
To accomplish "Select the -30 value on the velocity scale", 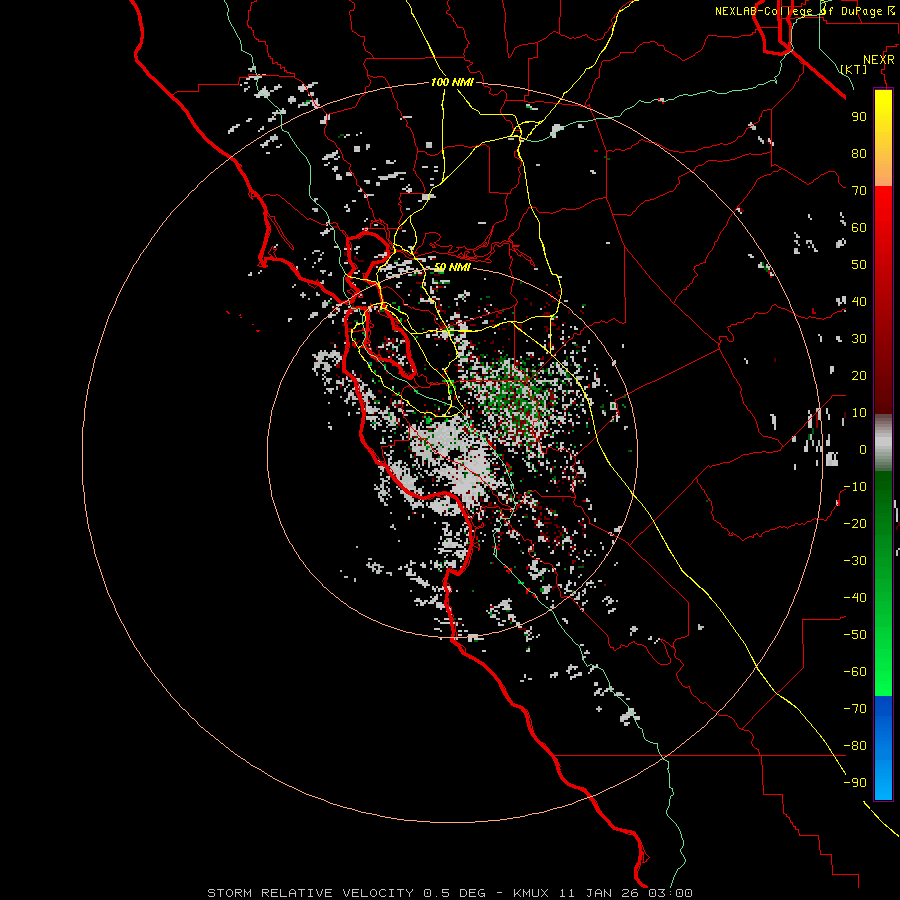I will point(855,561).
